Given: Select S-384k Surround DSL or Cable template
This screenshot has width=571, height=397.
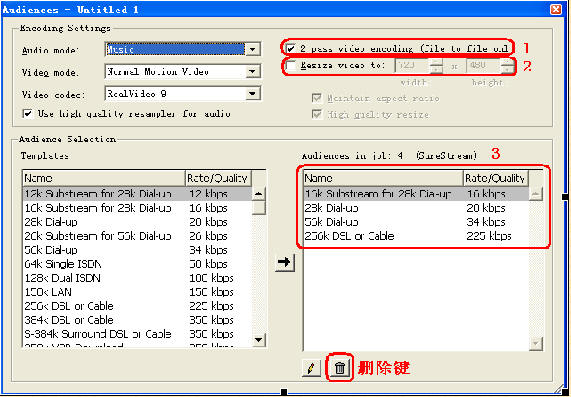Looking at the screenshot, I should [x=137, y=334].
